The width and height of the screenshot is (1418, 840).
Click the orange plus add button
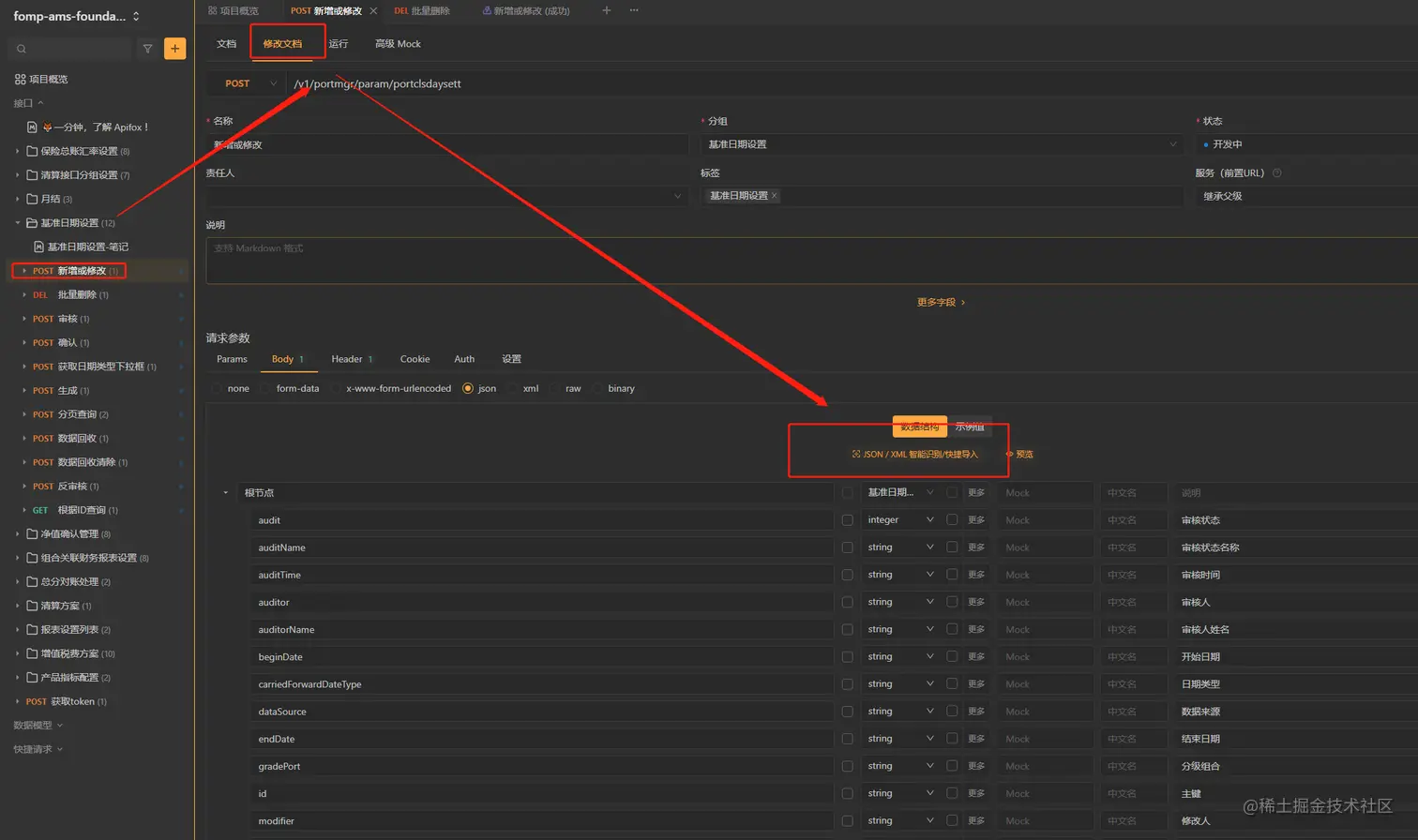[174, 49]
